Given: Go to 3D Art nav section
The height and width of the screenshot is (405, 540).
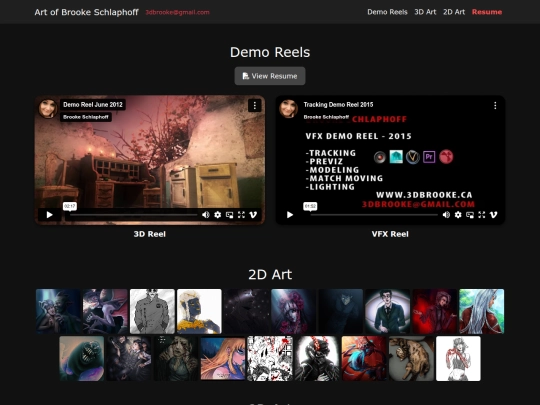Looking at the screenshot, I should pyautogui.click(x=425, y=12).
